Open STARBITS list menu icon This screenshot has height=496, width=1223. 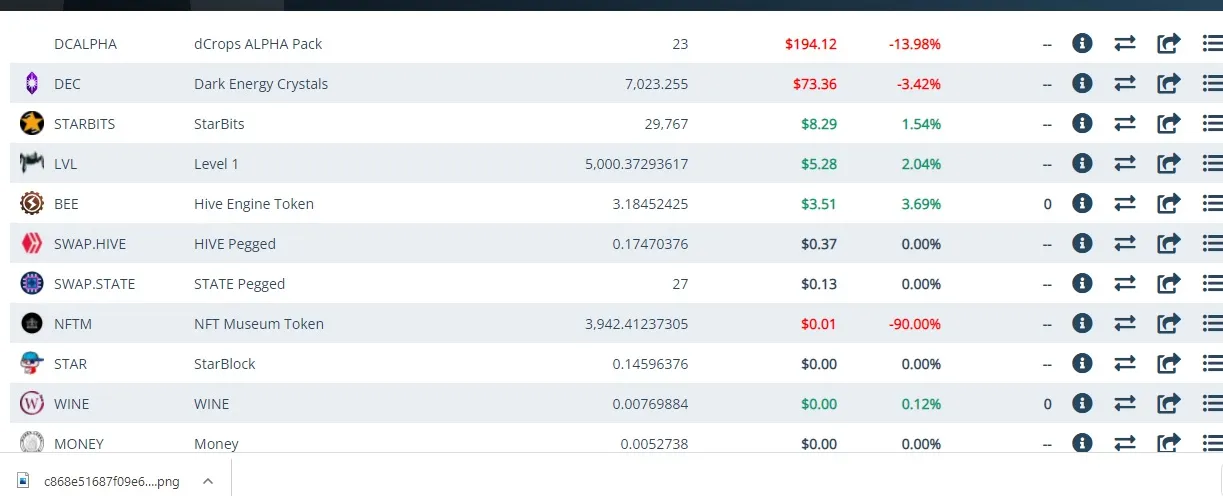click(1212, 124)
